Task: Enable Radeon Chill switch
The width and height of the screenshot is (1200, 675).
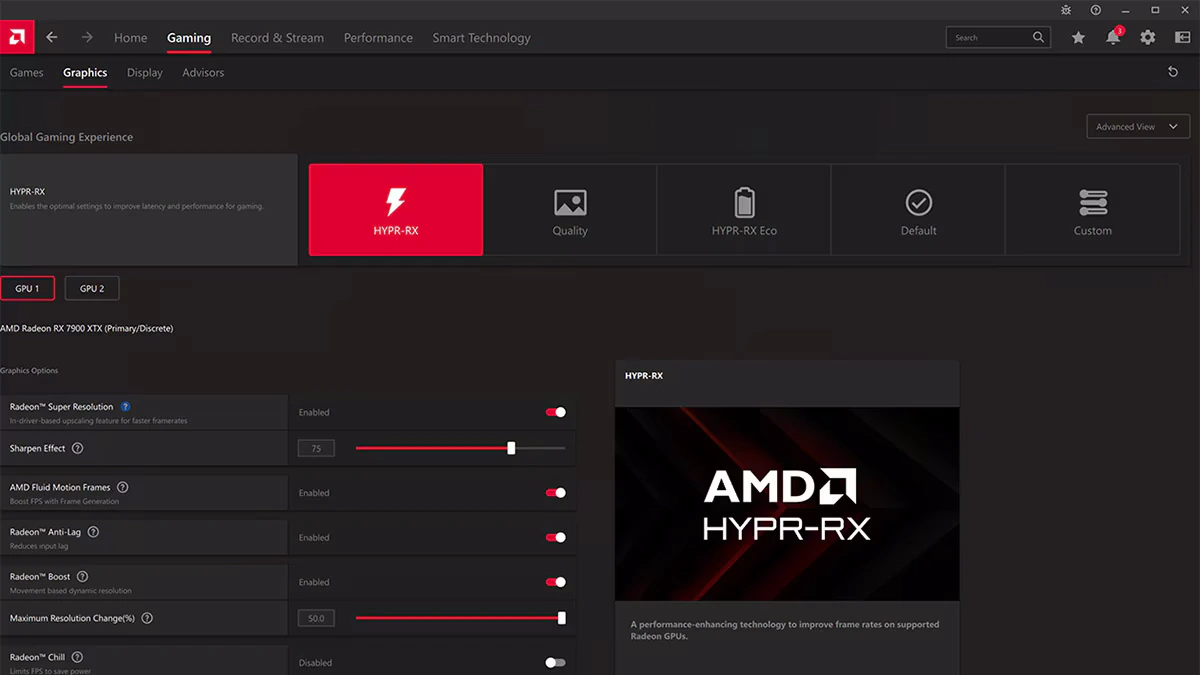Action: pos(555,663)
